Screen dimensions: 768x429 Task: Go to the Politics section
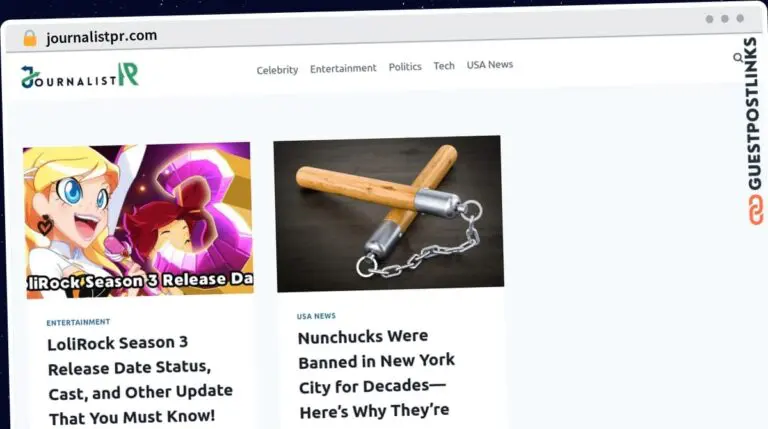point(405,67)
